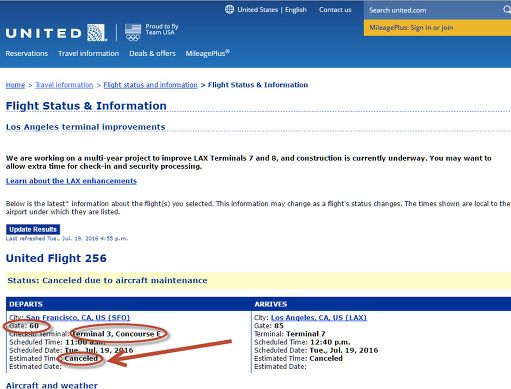Click the Search united.com field
The height and width of the screenshot is (389, 511).
(x=433, y=10)
